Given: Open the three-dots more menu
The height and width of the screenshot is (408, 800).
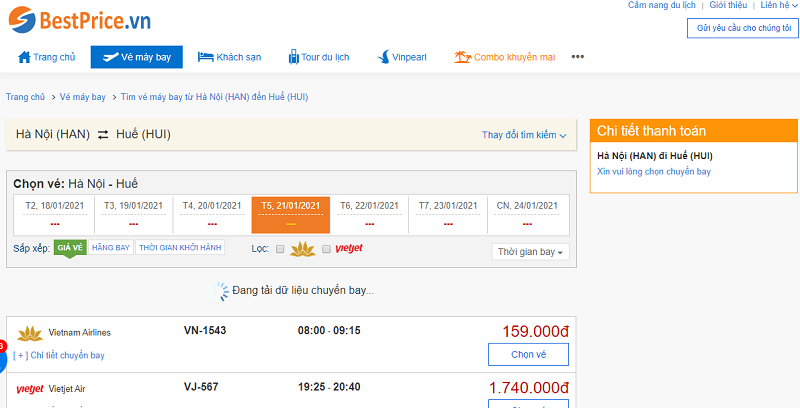Looking at the screenshot, I should (578, 57).
